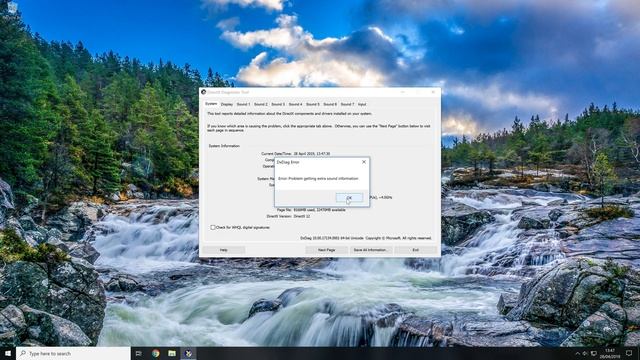Click the volume tray icon

[585, 354]
